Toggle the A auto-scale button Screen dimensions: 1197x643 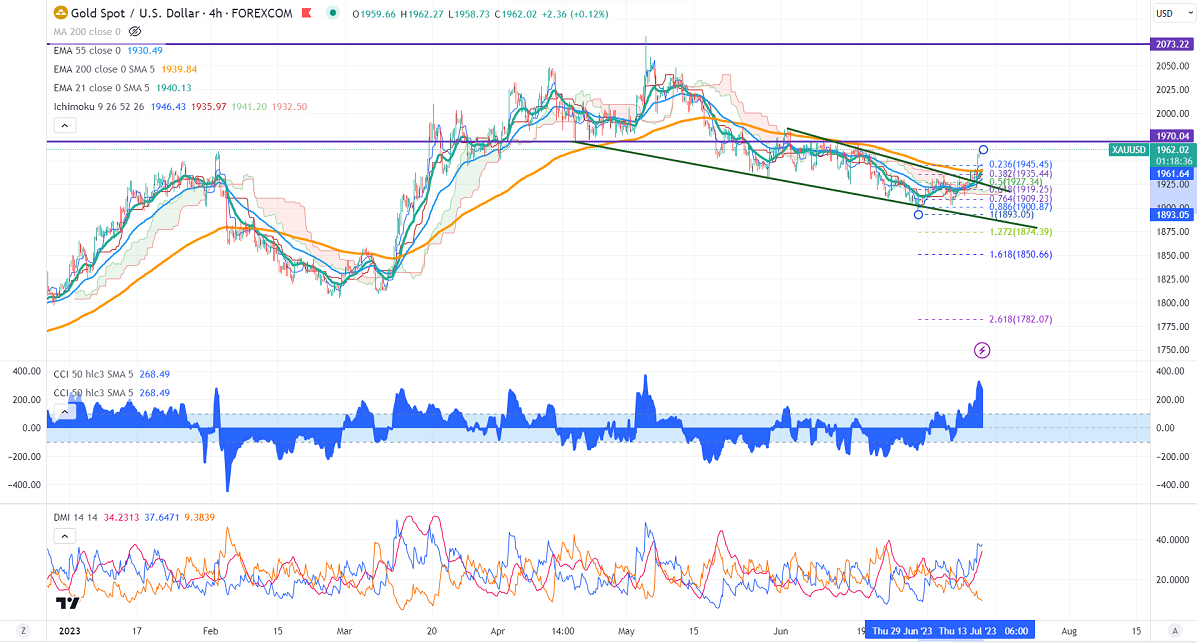point(1174,631)
